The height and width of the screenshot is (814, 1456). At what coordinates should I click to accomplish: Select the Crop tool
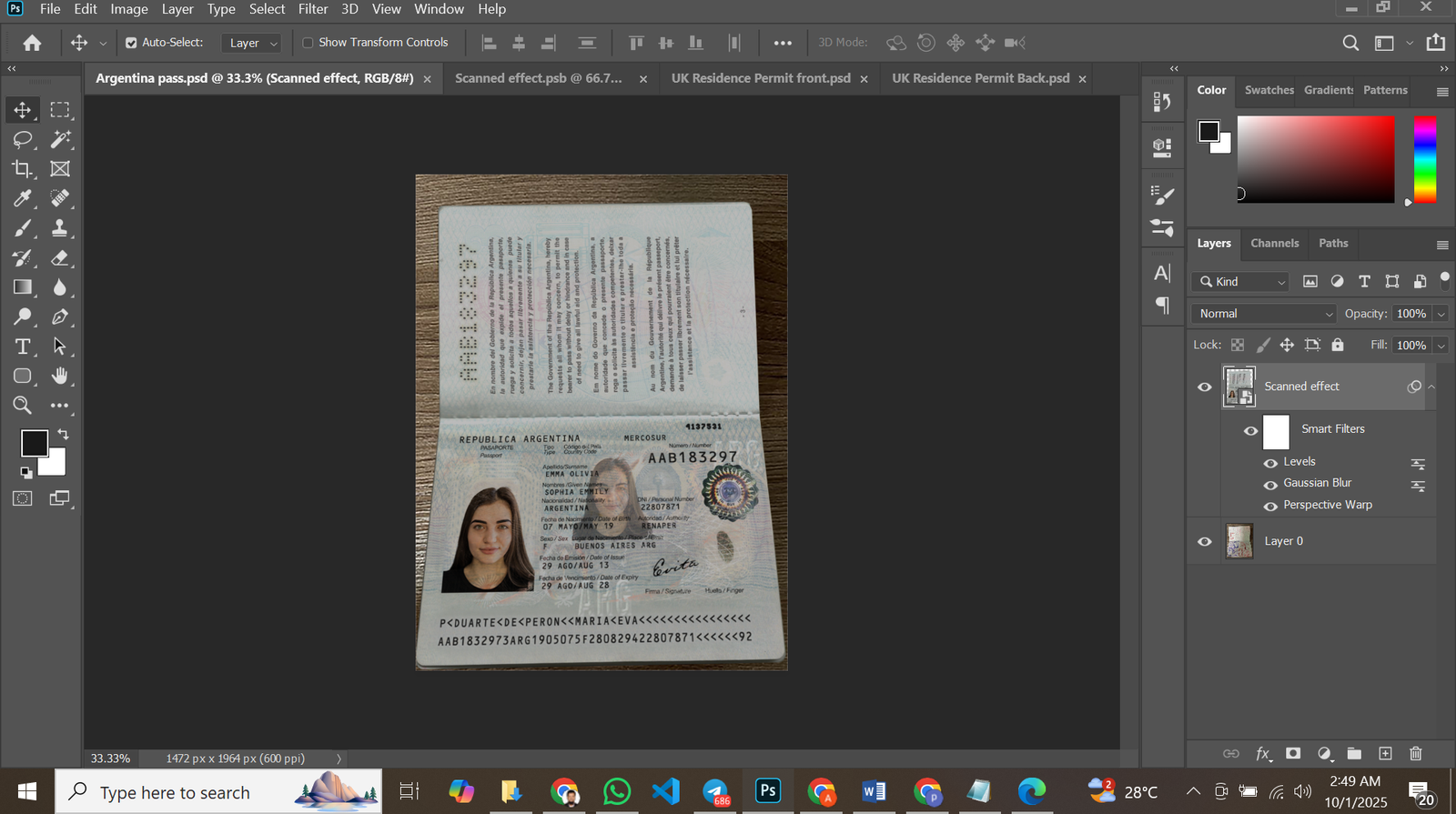pyautogui.click(x=22, y=169)
